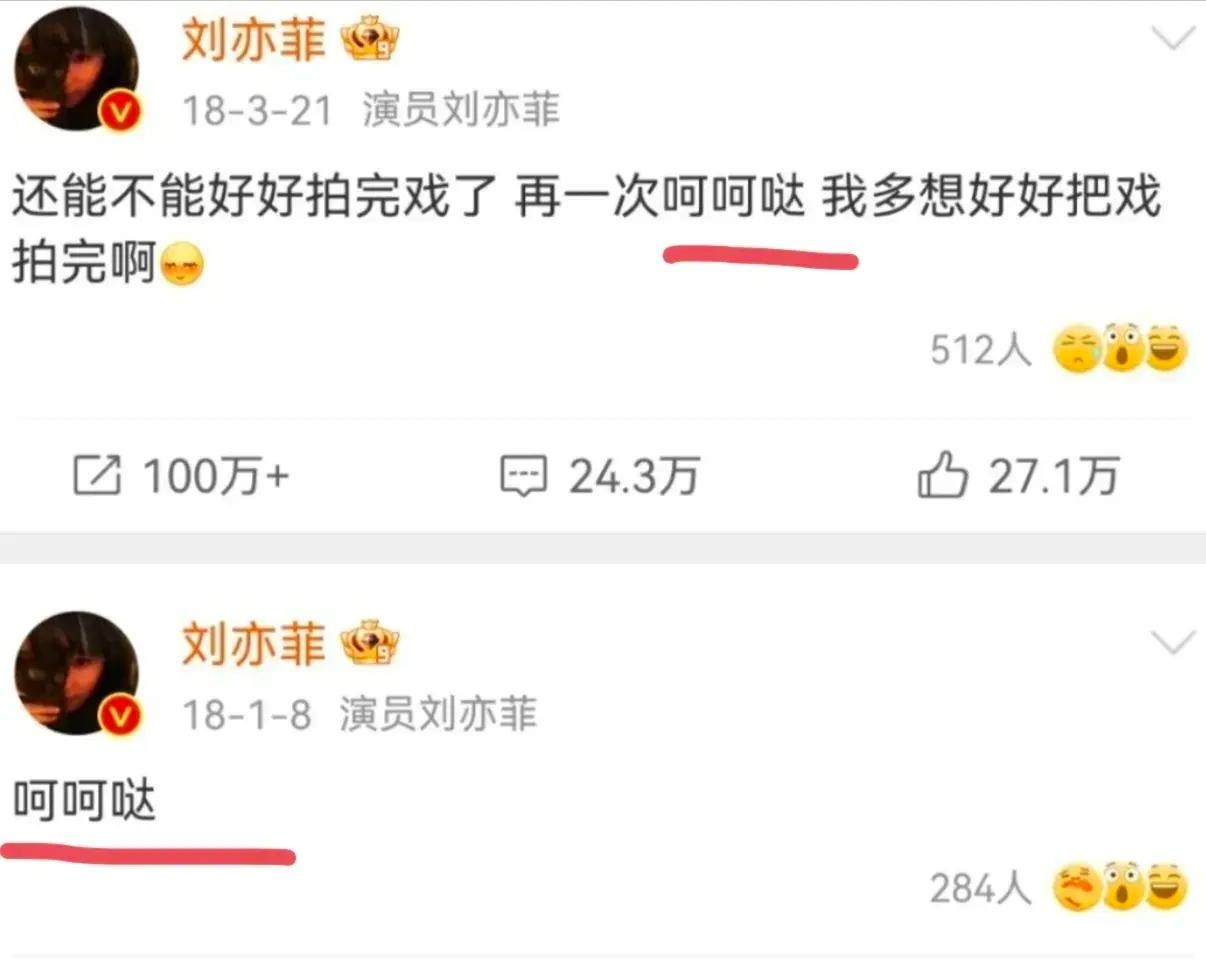View the 512人 reactions list

[x=981, y=351]
